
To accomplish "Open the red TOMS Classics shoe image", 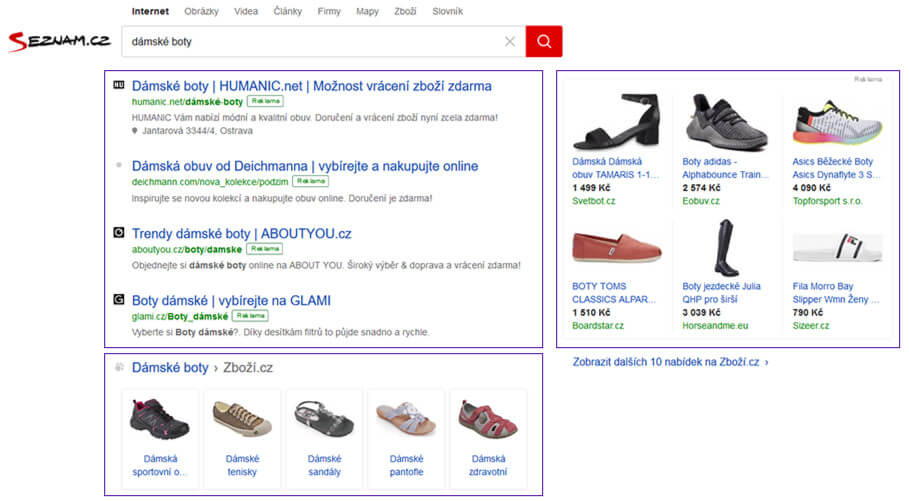I will [617, 247].
